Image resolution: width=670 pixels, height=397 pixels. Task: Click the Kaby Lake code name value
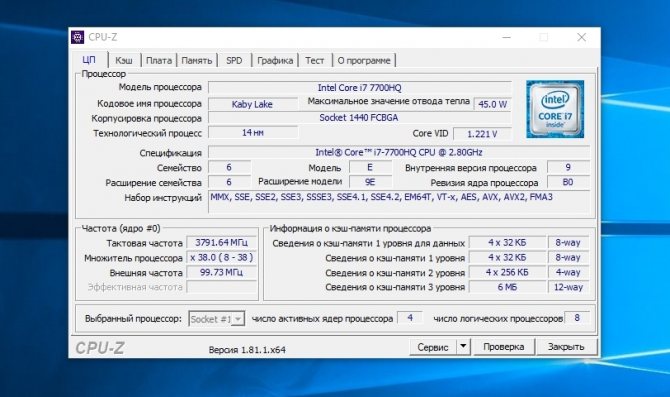(252, 104)
